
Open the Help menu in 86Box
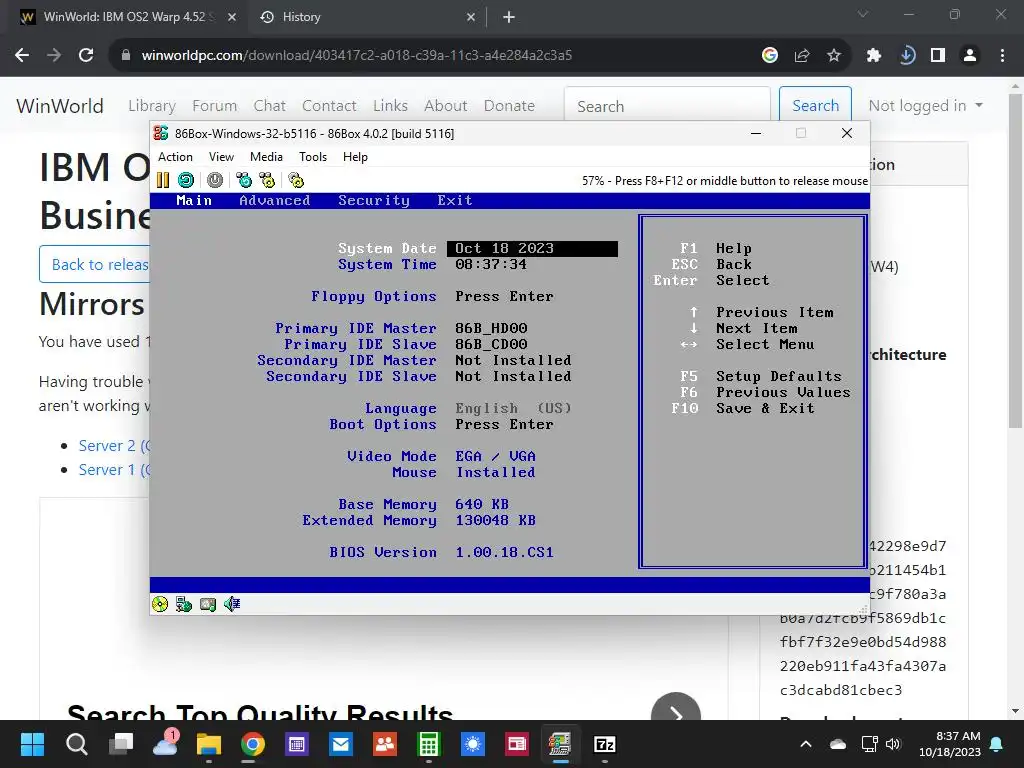(x=355, y=157)
